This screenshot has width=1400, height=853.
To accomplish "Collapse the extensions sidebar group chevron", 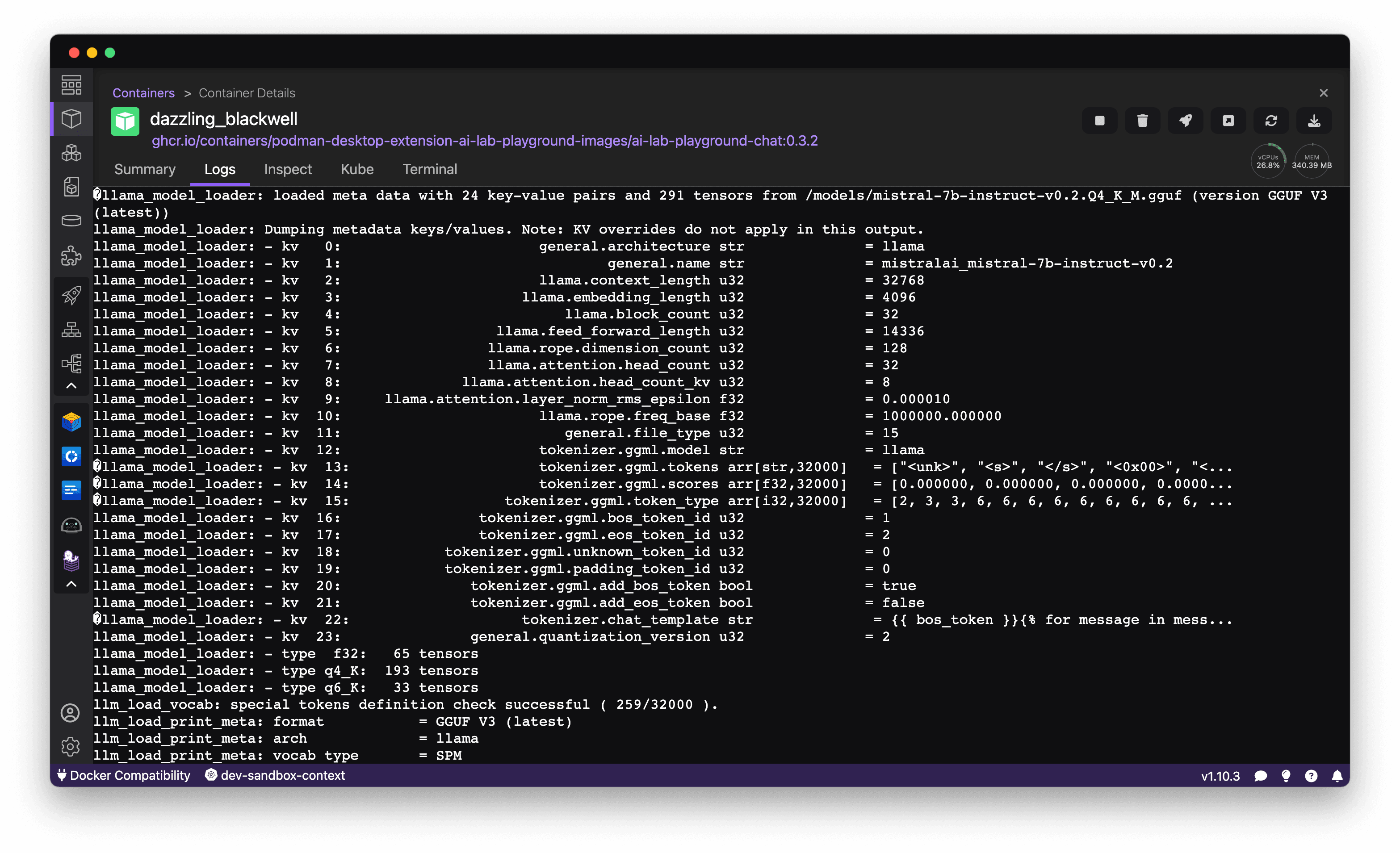I will coord(71,585).
